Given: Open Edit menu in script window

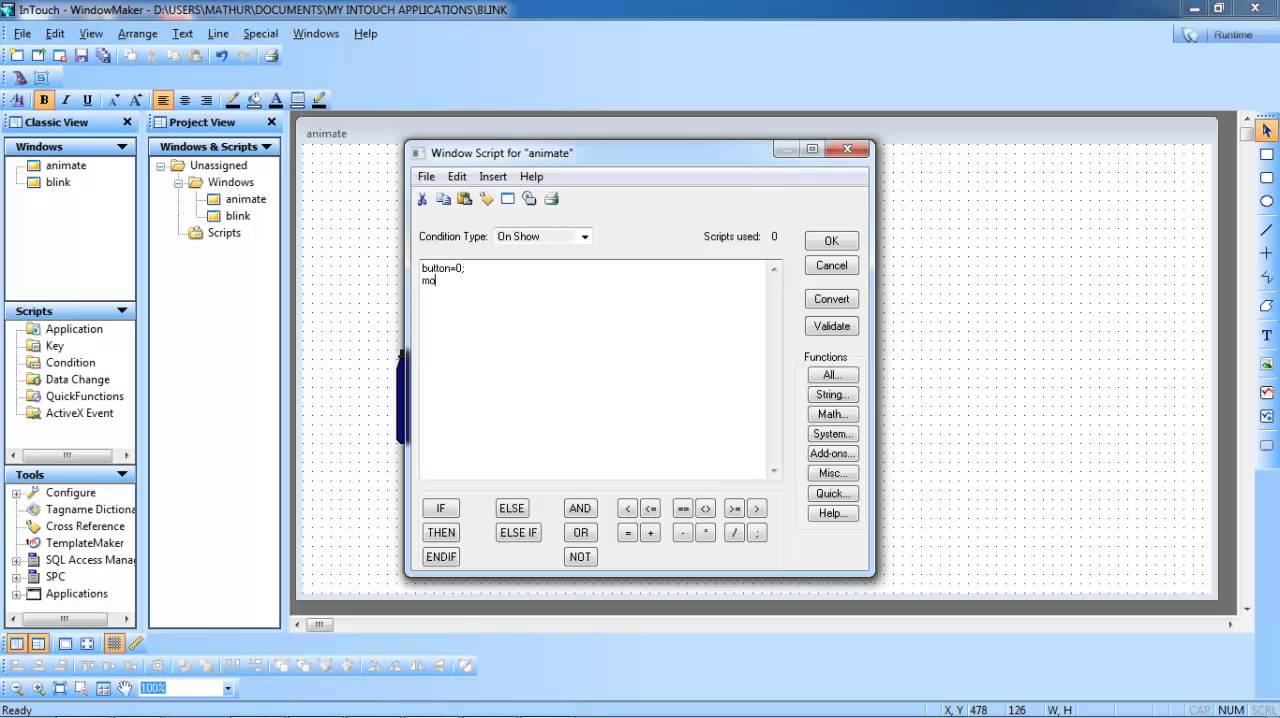Looking at the screenshot, I should coord(457,176).
